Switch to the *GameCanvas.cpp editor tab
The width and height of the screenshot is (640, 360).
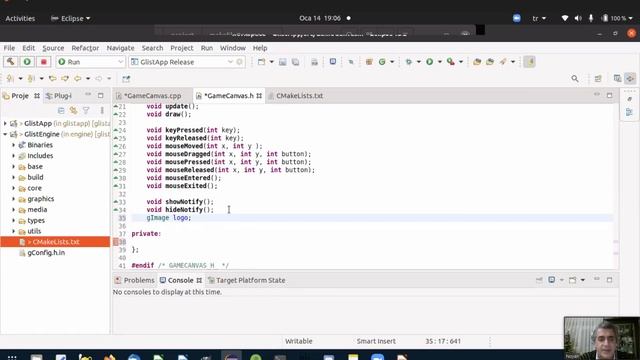point(152,96)
